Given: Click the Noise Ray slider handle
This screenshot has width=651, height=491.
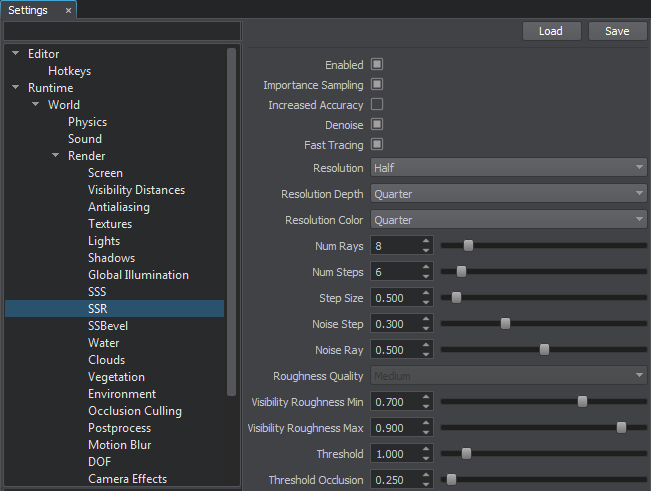Looking at the screenshot, I should [x=544, y=350].
